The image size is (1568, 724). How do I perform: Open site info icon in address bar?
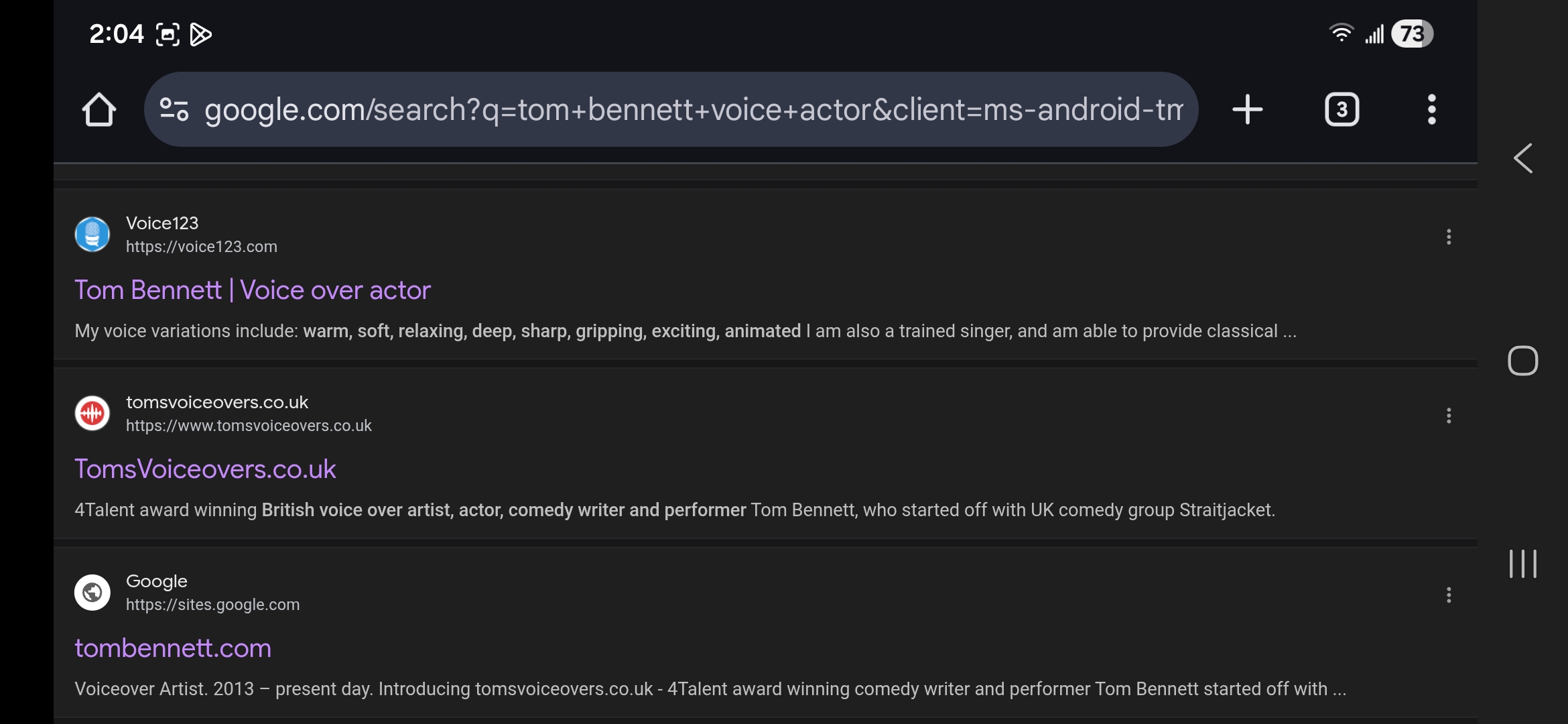pyautogui.click(x=174, y=109)
